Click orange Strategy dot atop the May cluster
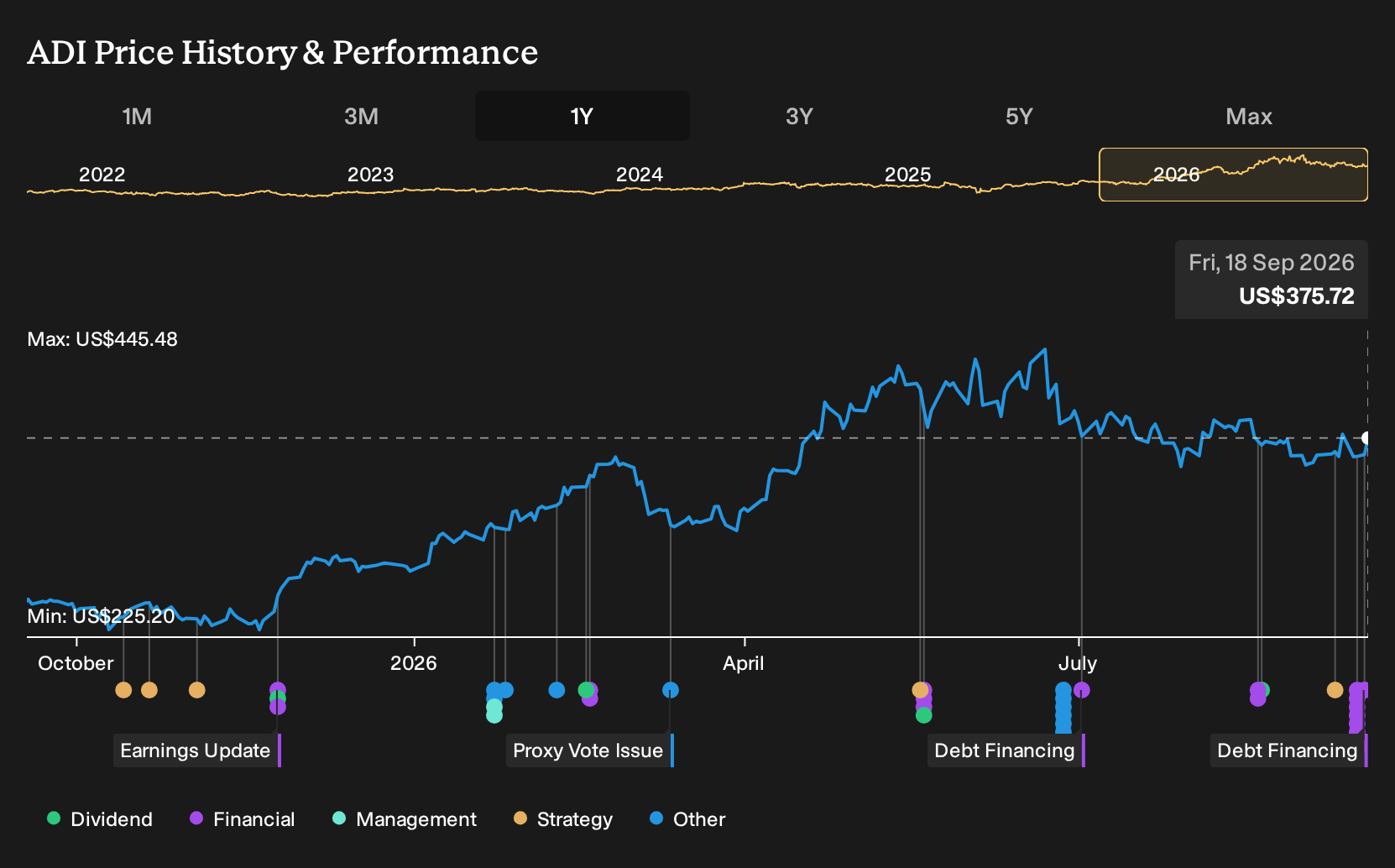1395x868 pixels. 920,690
